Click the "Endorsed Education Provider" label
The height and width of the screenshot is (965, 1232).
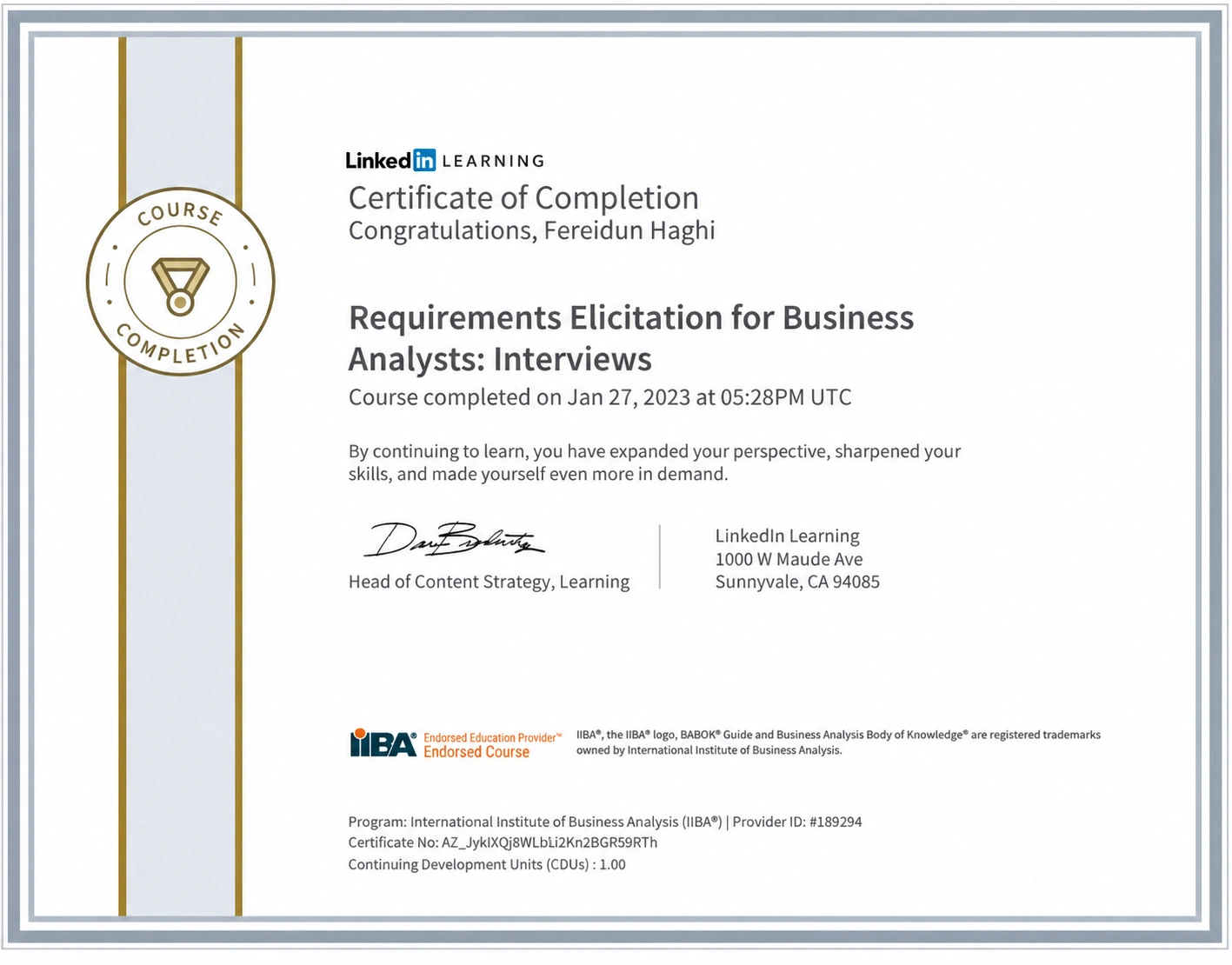pos(492,737)
